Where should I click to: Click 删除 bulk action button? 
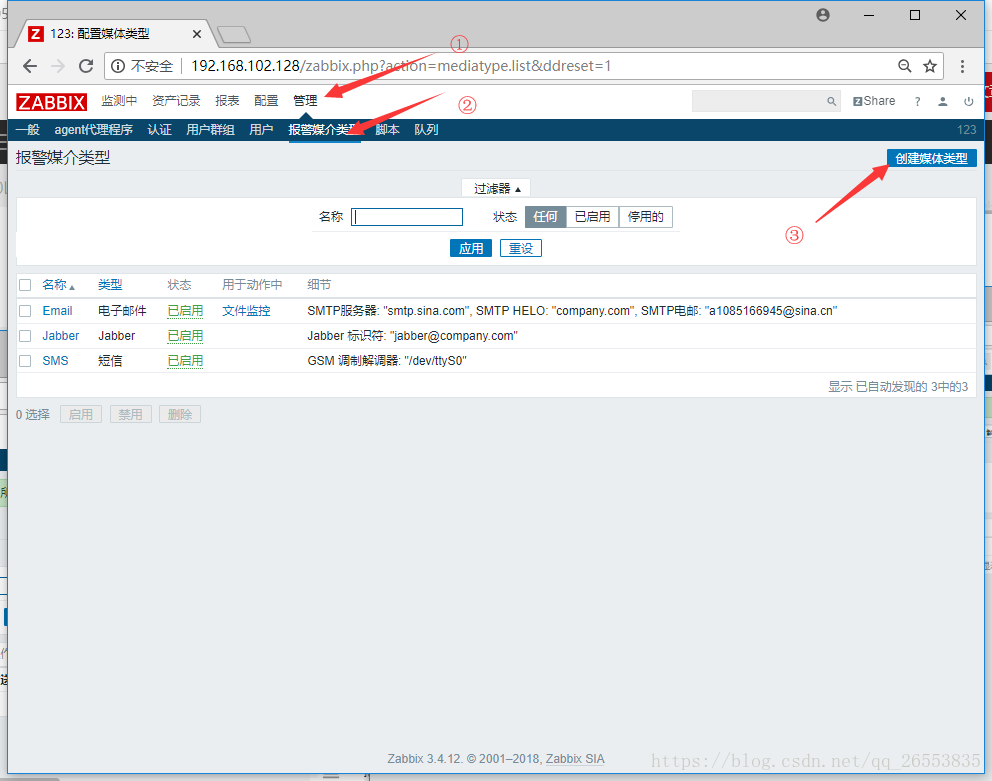point(180,415)
